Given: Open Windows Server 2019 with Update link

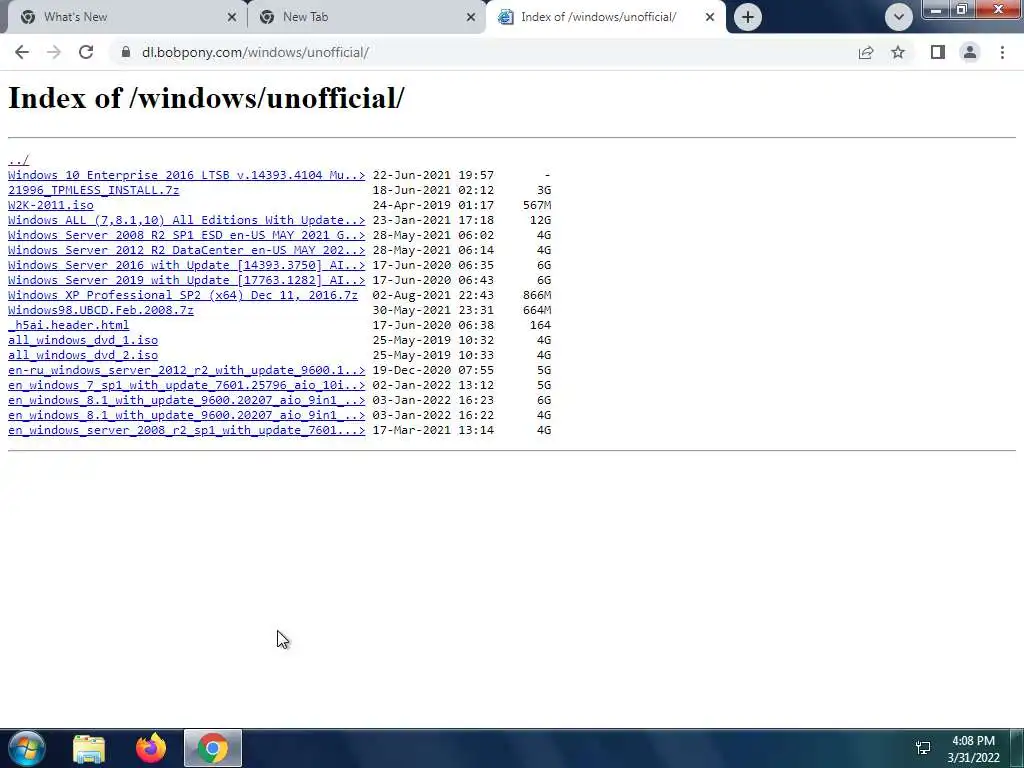Looking at the screenshot, I should point(186,280).
